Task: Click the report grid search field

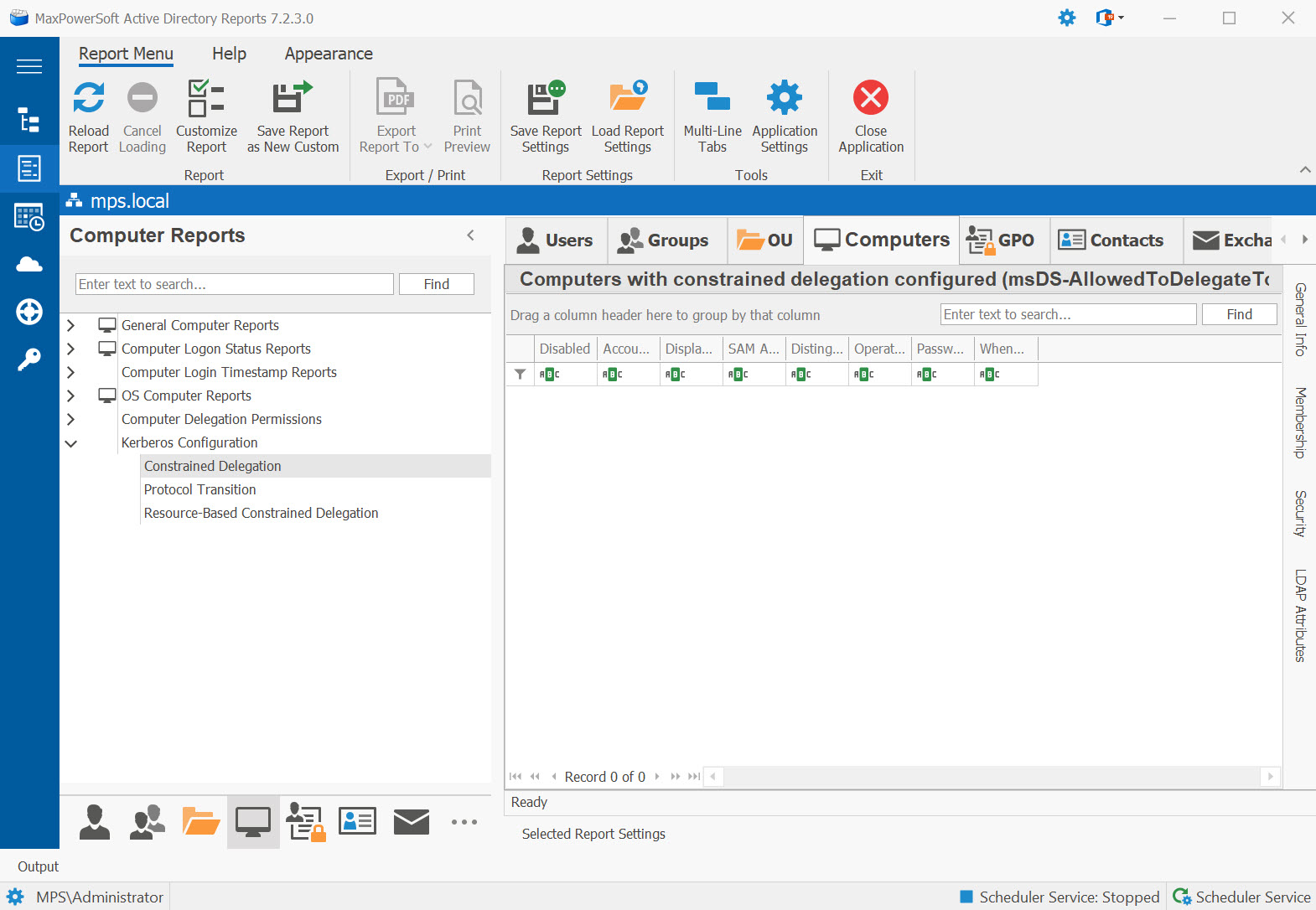Action: pyautogui.click(x=1067, y=314)
